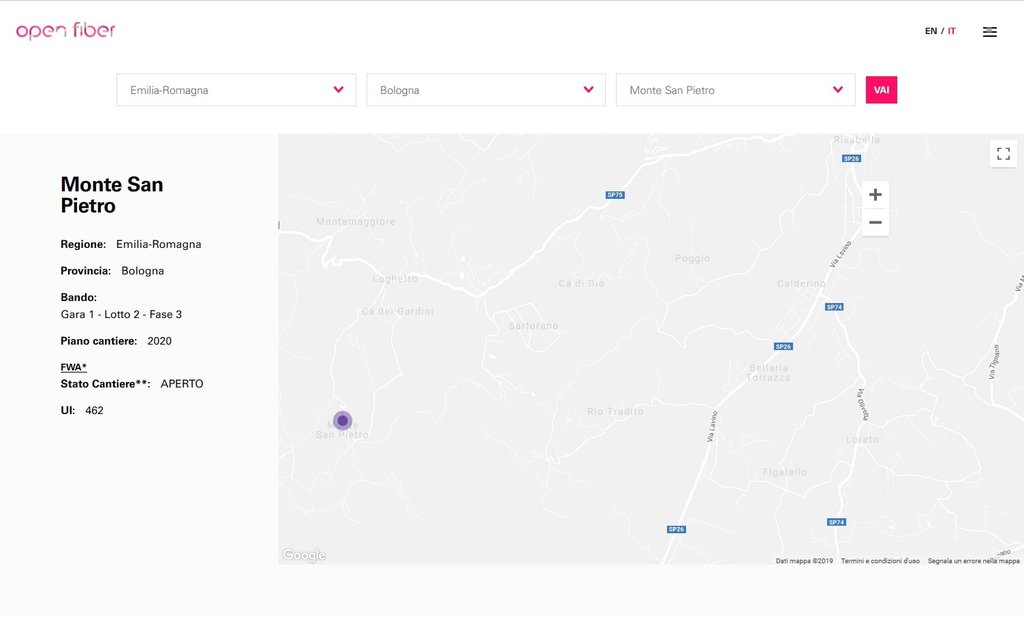Open the FWA* link
1024x617 pixels.
click(x=74, y=367)
